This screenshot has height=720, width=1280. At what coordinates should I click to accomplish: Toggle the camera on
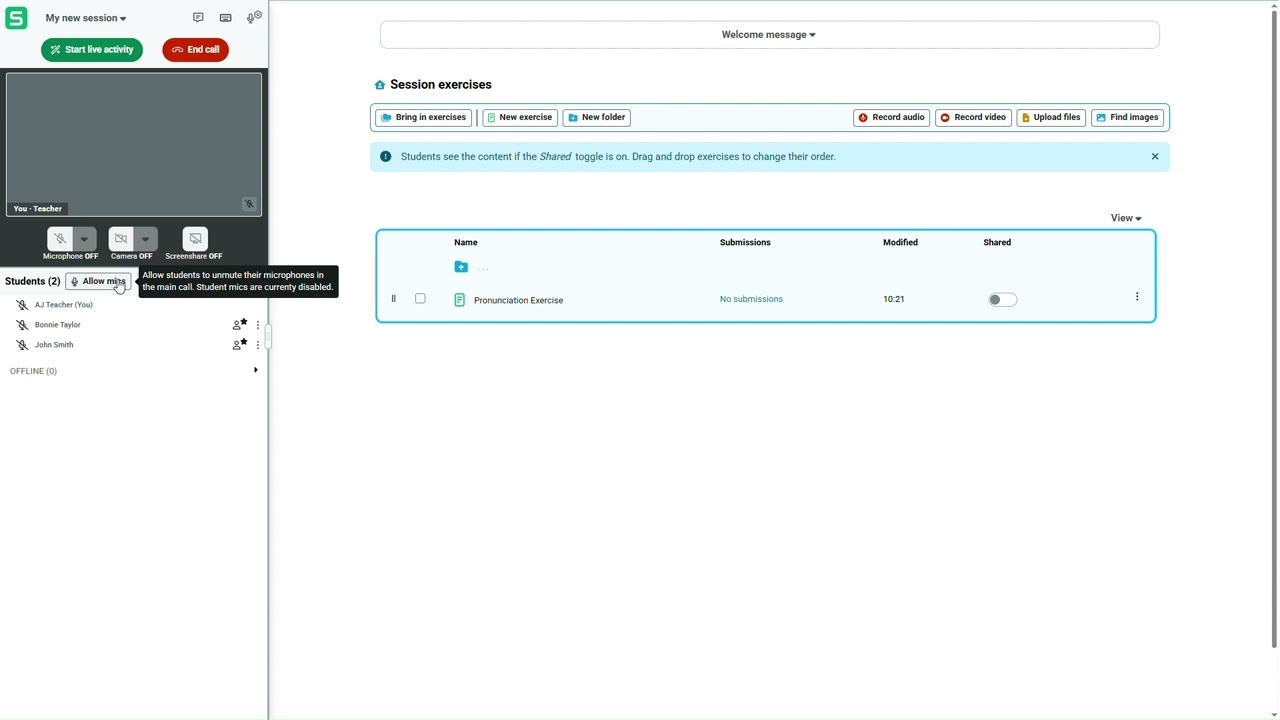(x=121, y=239)
